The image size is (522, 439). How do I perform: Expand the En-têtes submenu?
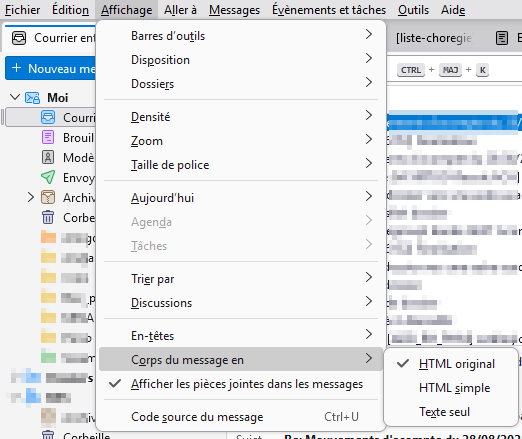[241, 336]
